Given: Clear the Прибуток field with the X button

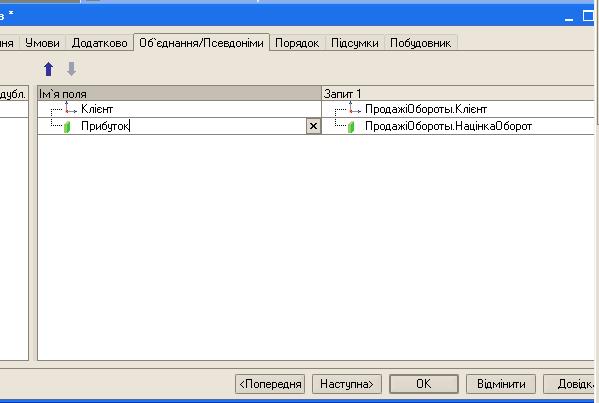Looking at the screenshot, I should [313, 126].
